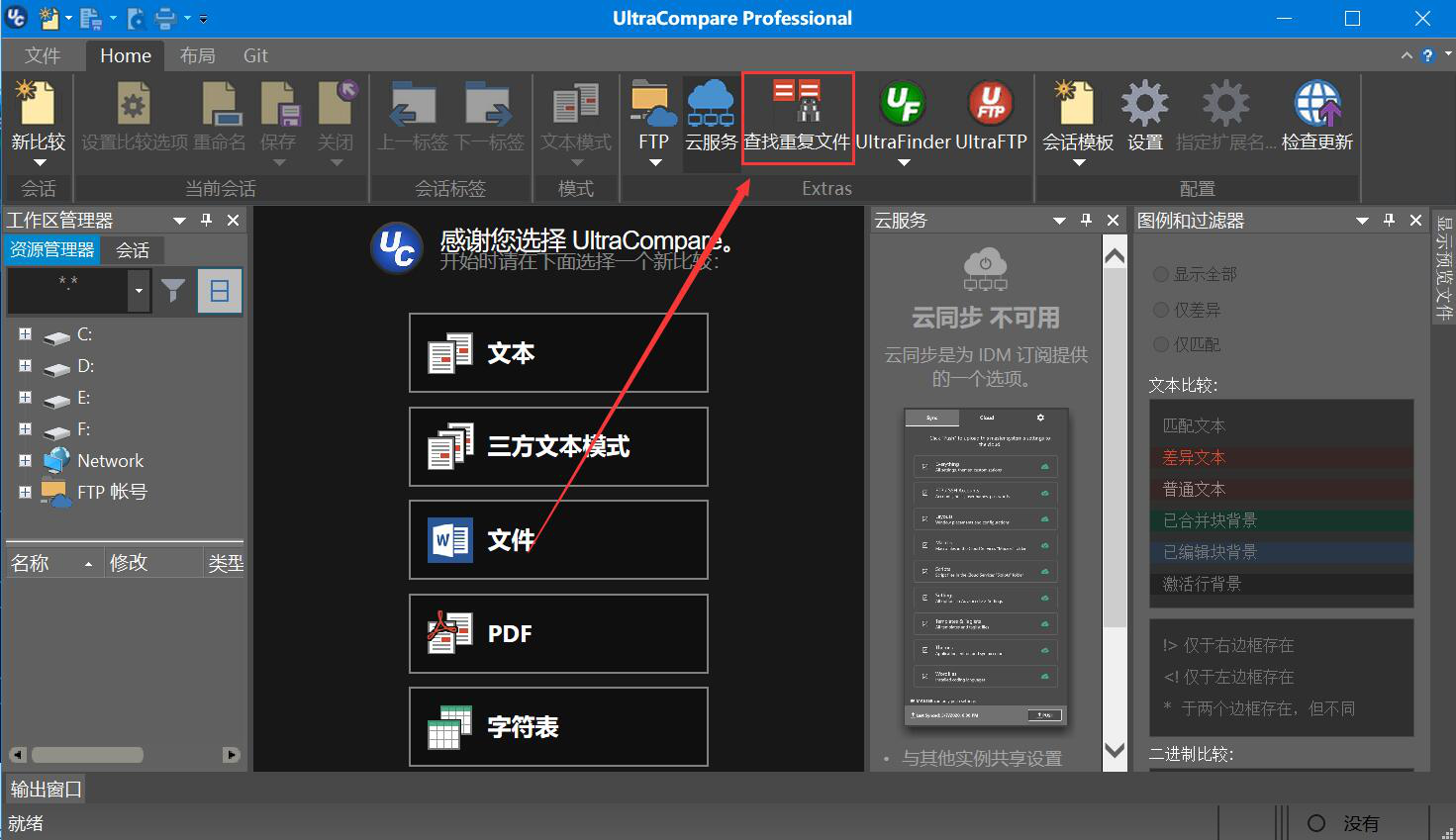The width and height of the screenshot is (1456, 840).
Task: Switch to the 资源管理器 tab
Action: tap(52, 249)
